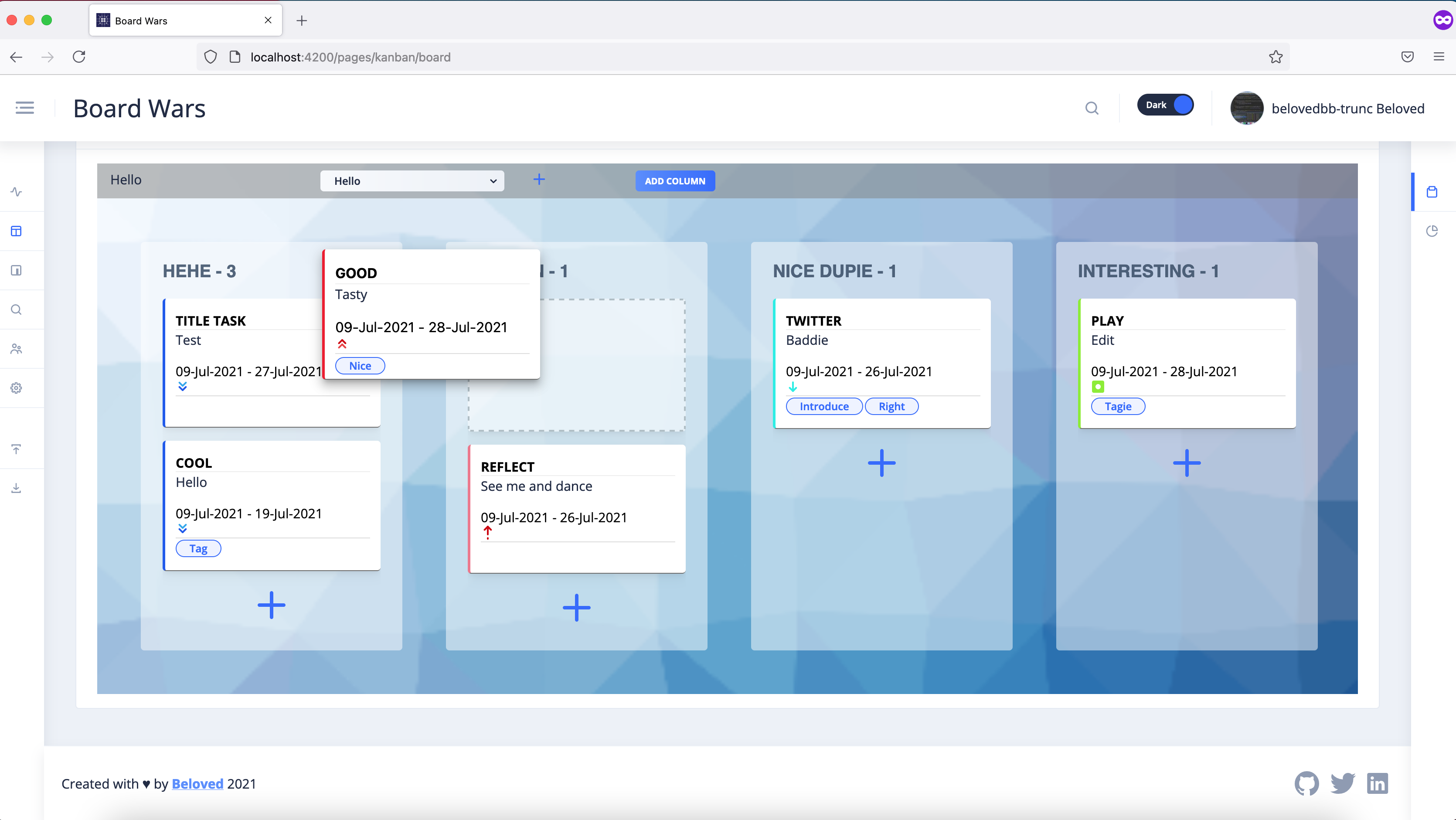Expand the Hello board dropdown

pos(412,181)
